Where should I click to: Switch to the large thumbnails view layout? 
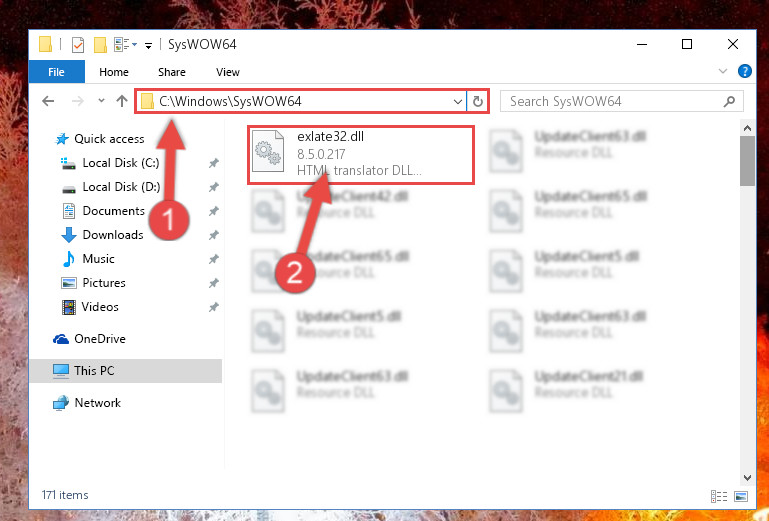click(x=741, y=496)
